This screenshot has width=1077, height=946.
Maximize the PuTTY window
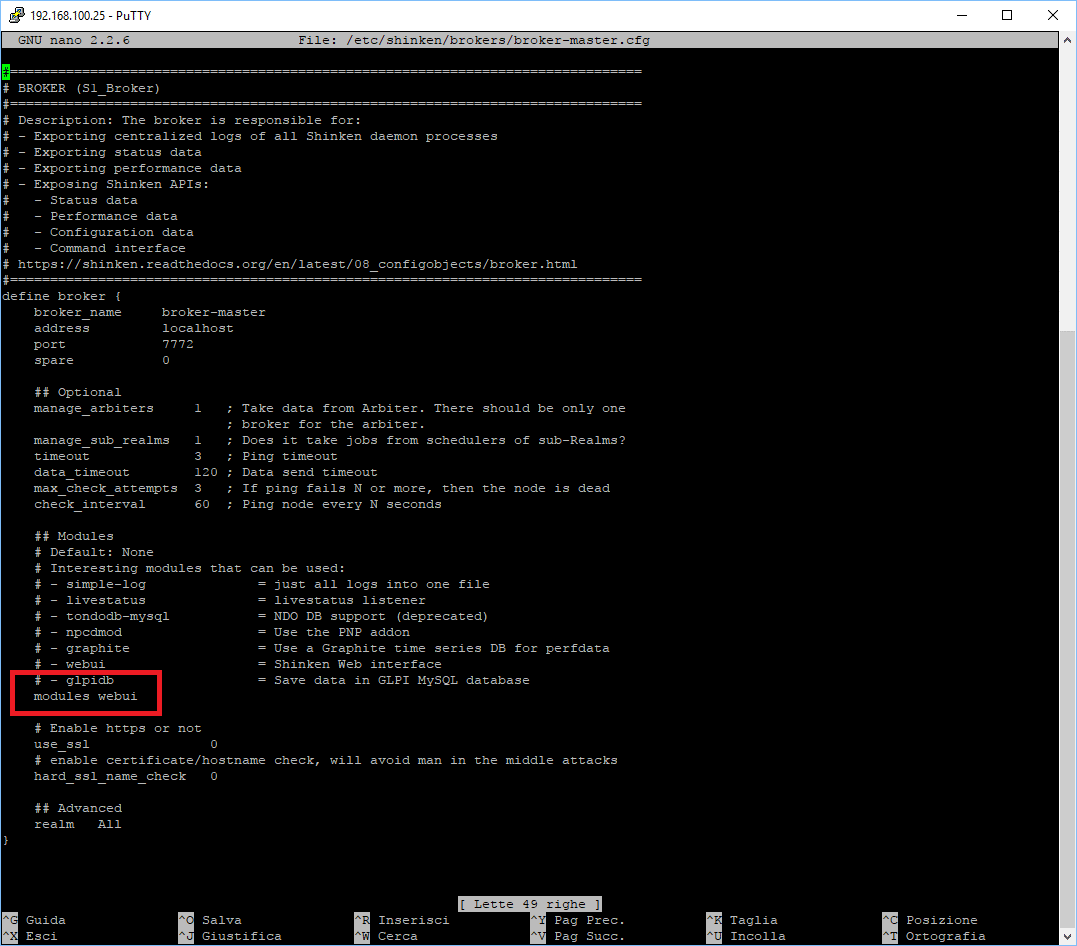[1007, 15]
